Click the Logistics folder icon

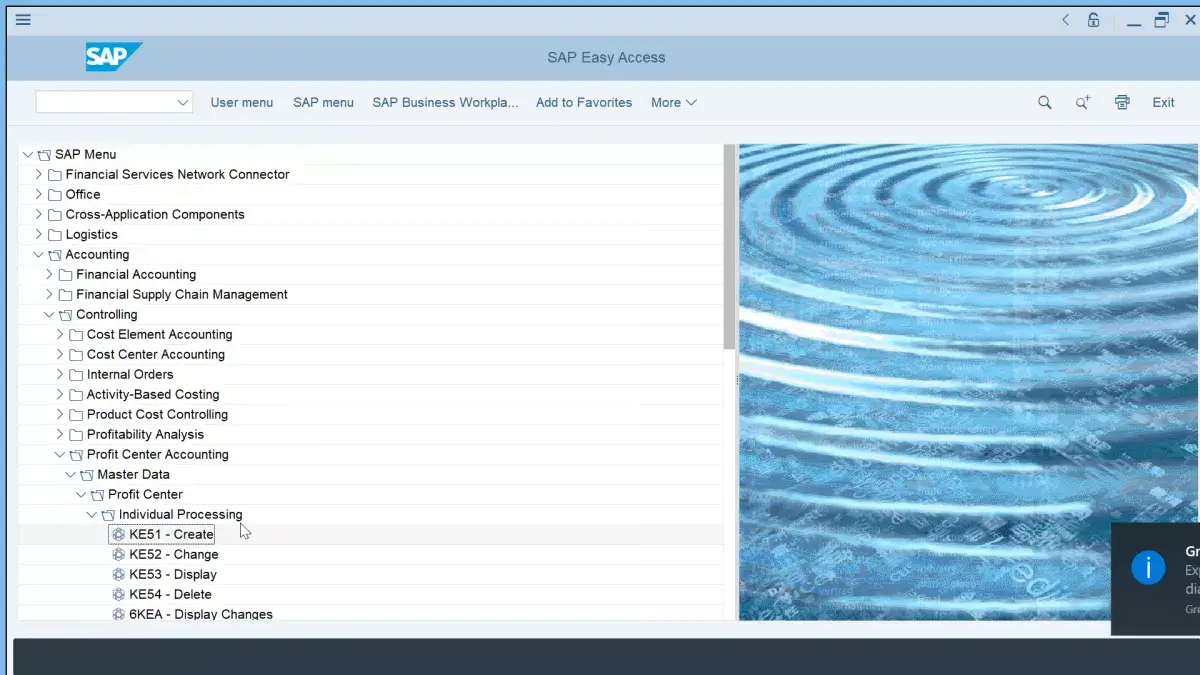(55, 234)
